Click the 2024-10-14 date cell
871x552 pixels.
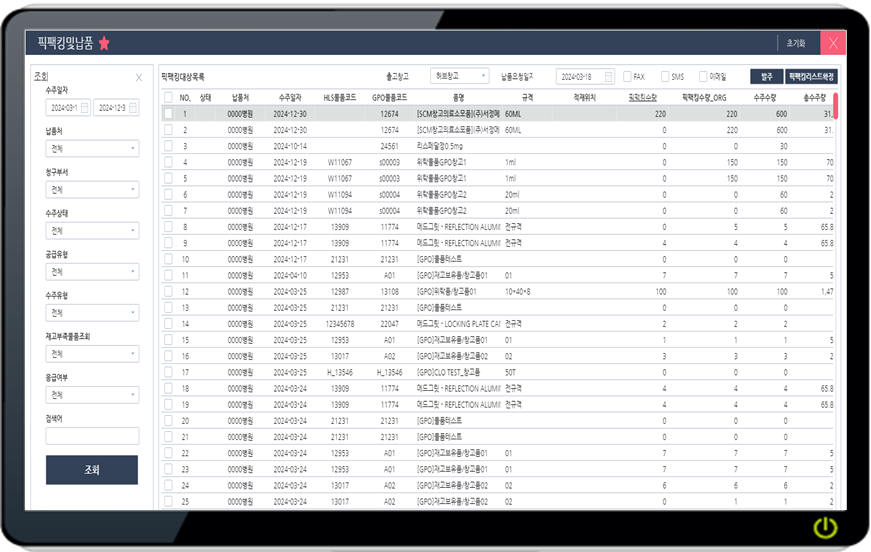tap(290, 146)
